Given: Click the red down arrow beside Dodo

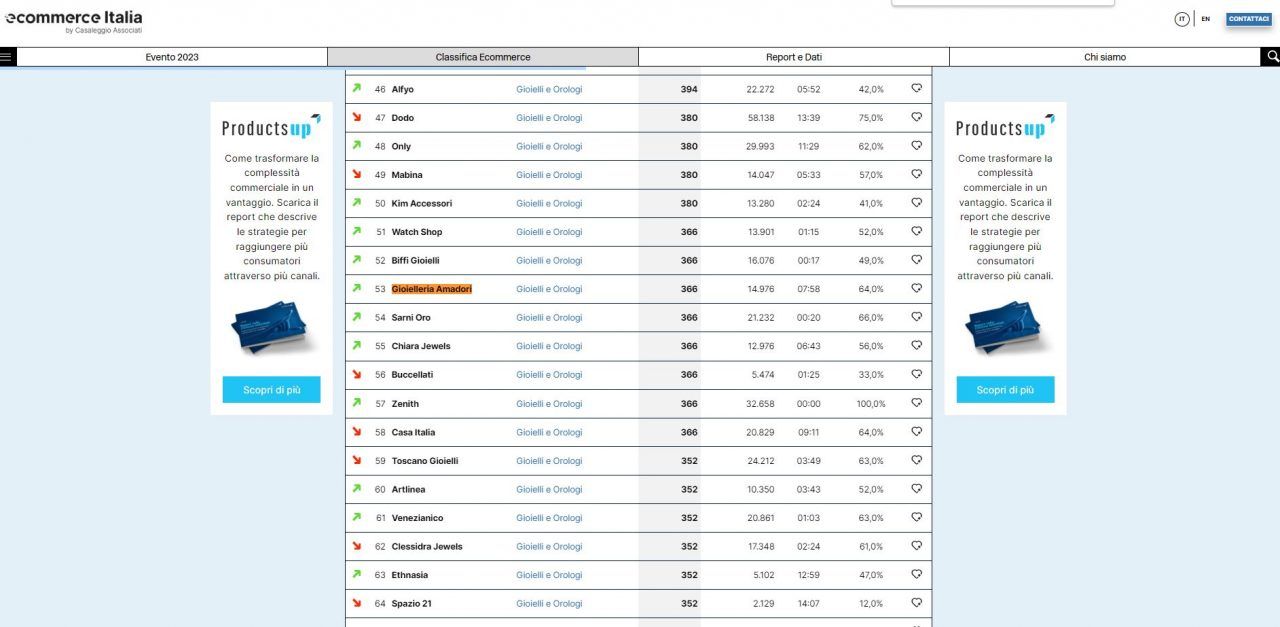Looking at the screenshot, I should coord(356,117).
